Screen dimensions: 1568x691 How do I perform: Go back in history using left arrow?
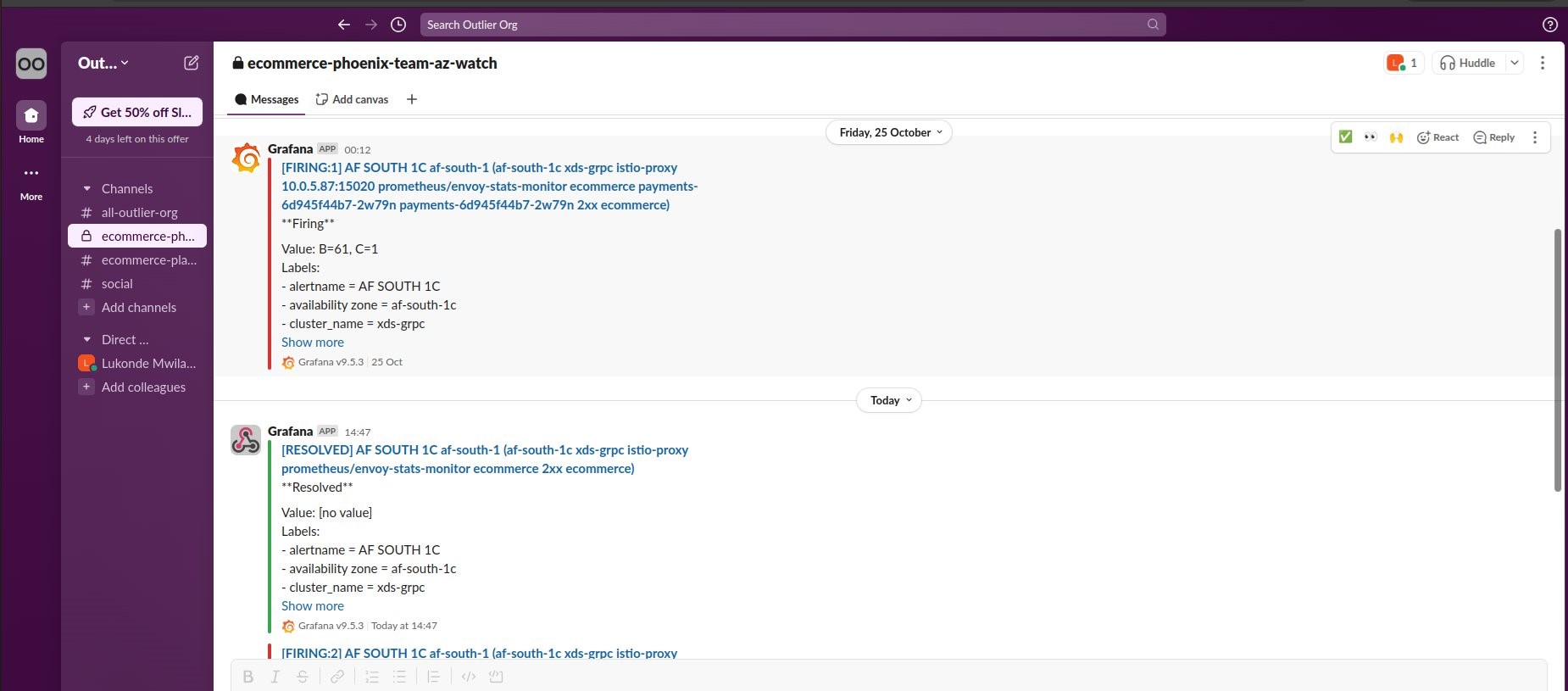point(344,25)
